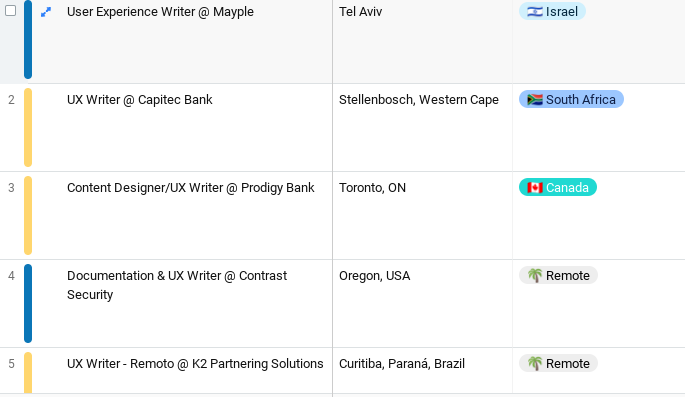This screenshot has height=397, width=685.
Task: Open the Israel country tag
Action: 552,11
